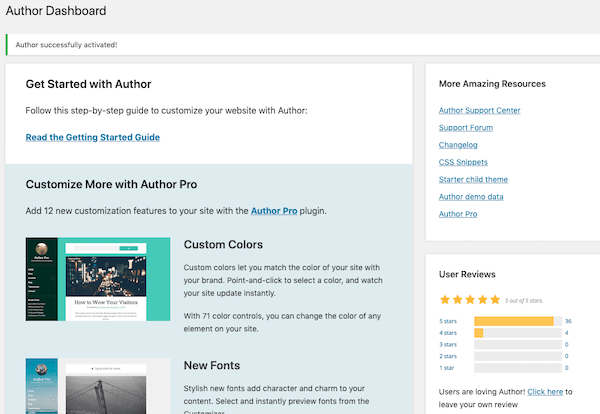
Task: Visit the Support Forum link
Action: tap(466, 128)
